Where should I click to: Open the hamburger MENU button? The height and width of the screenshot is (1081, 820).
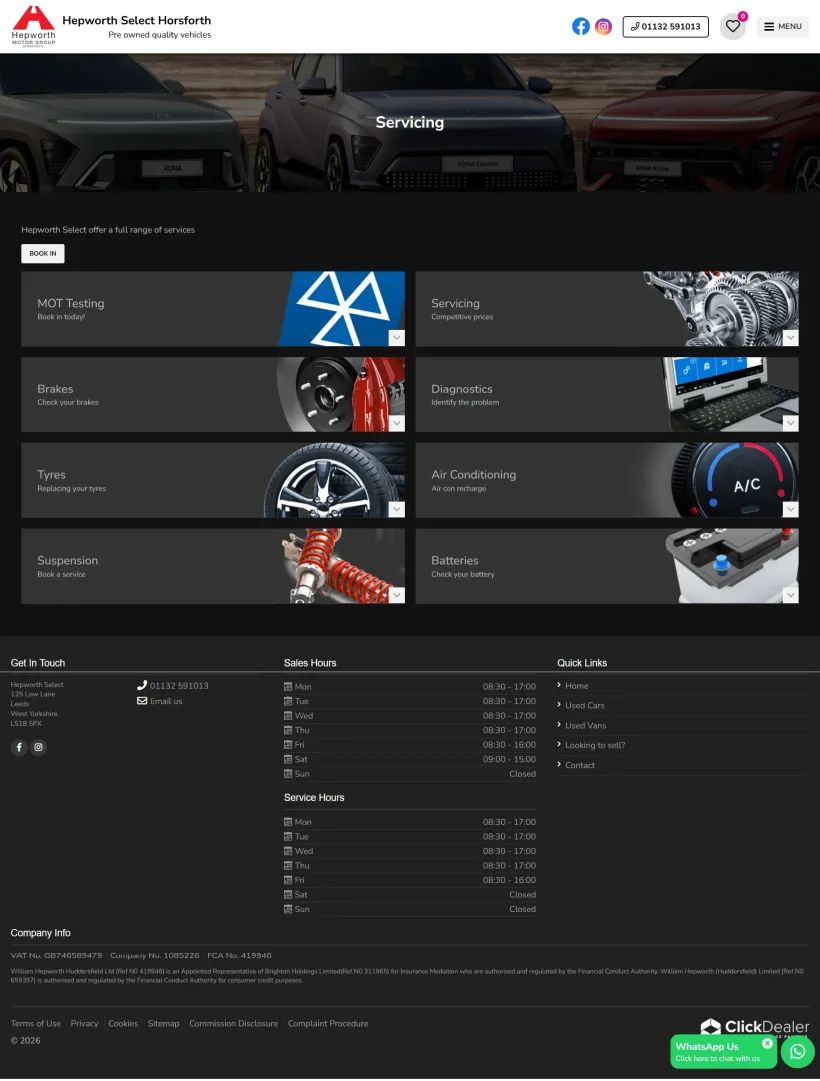click(782, 27)
